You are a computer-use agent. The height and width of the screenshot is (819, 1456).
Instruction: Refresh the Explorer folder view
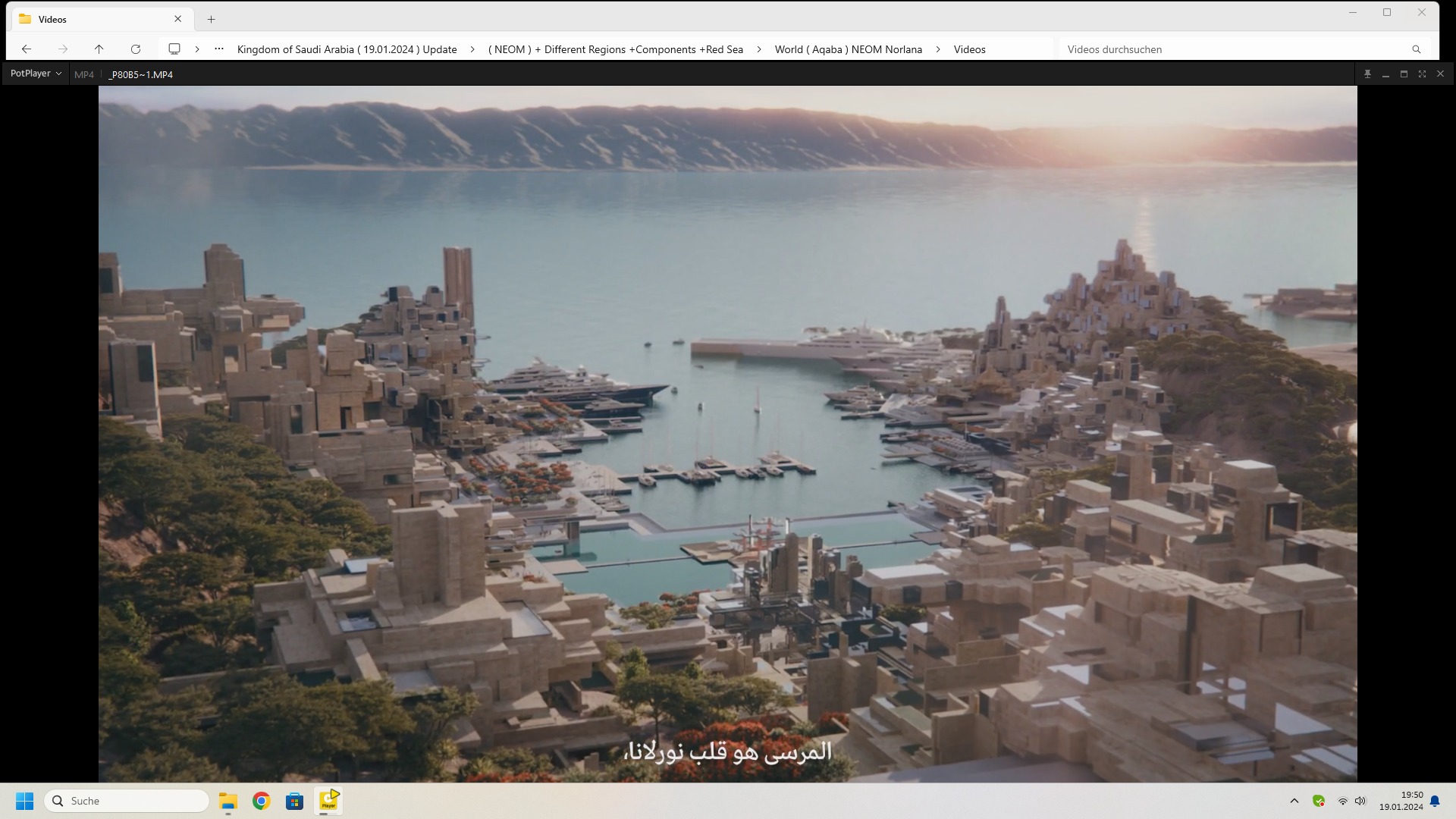click(136, 49)
